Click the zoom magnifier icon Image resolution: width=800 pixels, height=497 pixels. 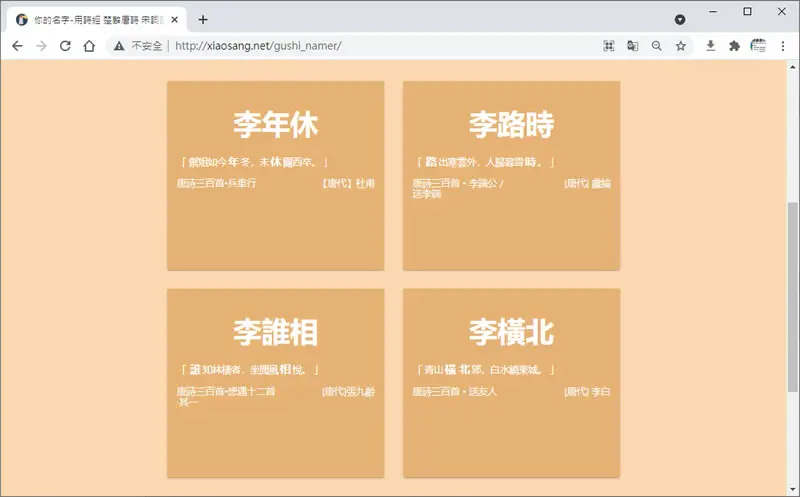pyautogui.click(x=657, y=46)
